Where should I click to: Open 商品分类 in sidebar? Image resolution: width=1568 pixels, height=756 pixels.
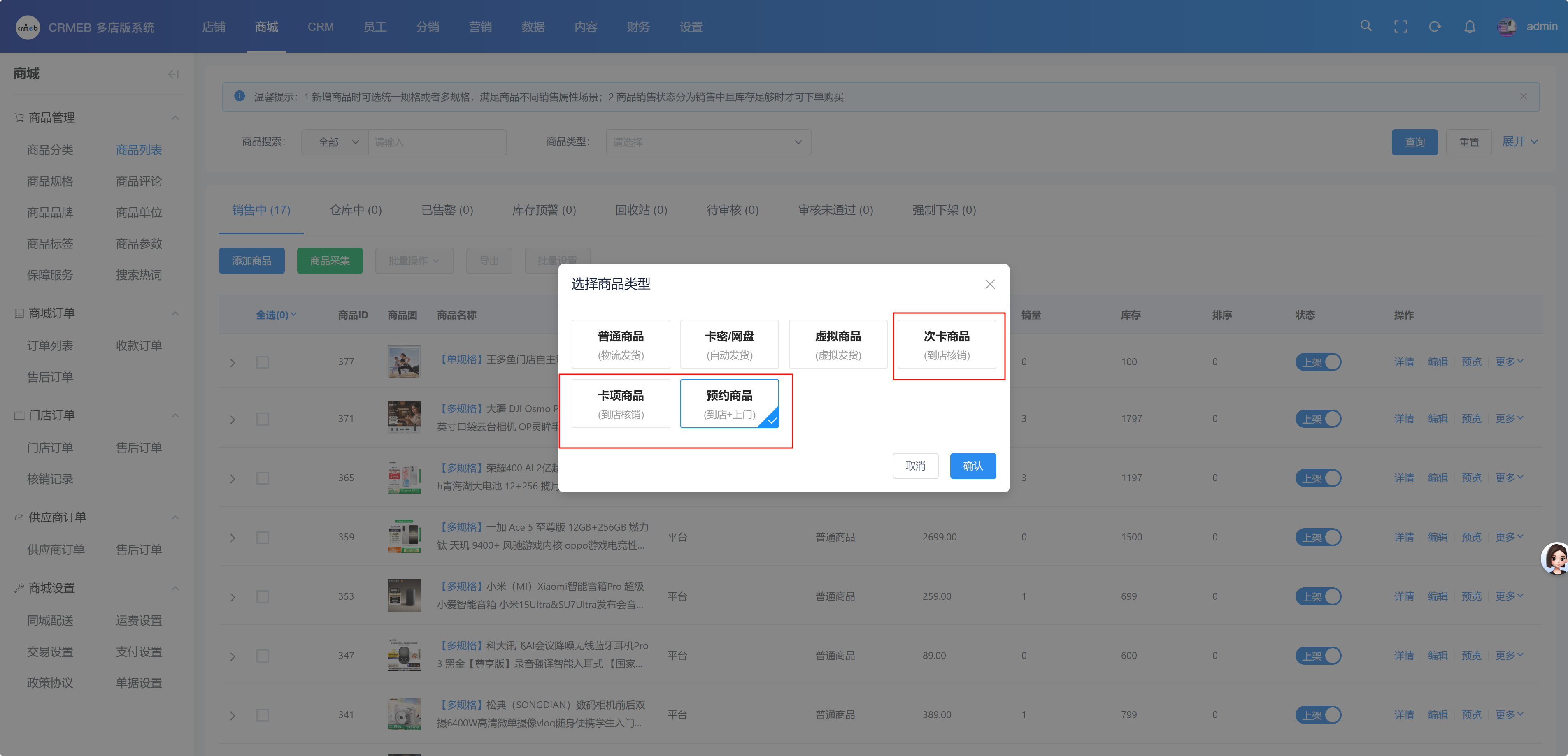[50, 150]
